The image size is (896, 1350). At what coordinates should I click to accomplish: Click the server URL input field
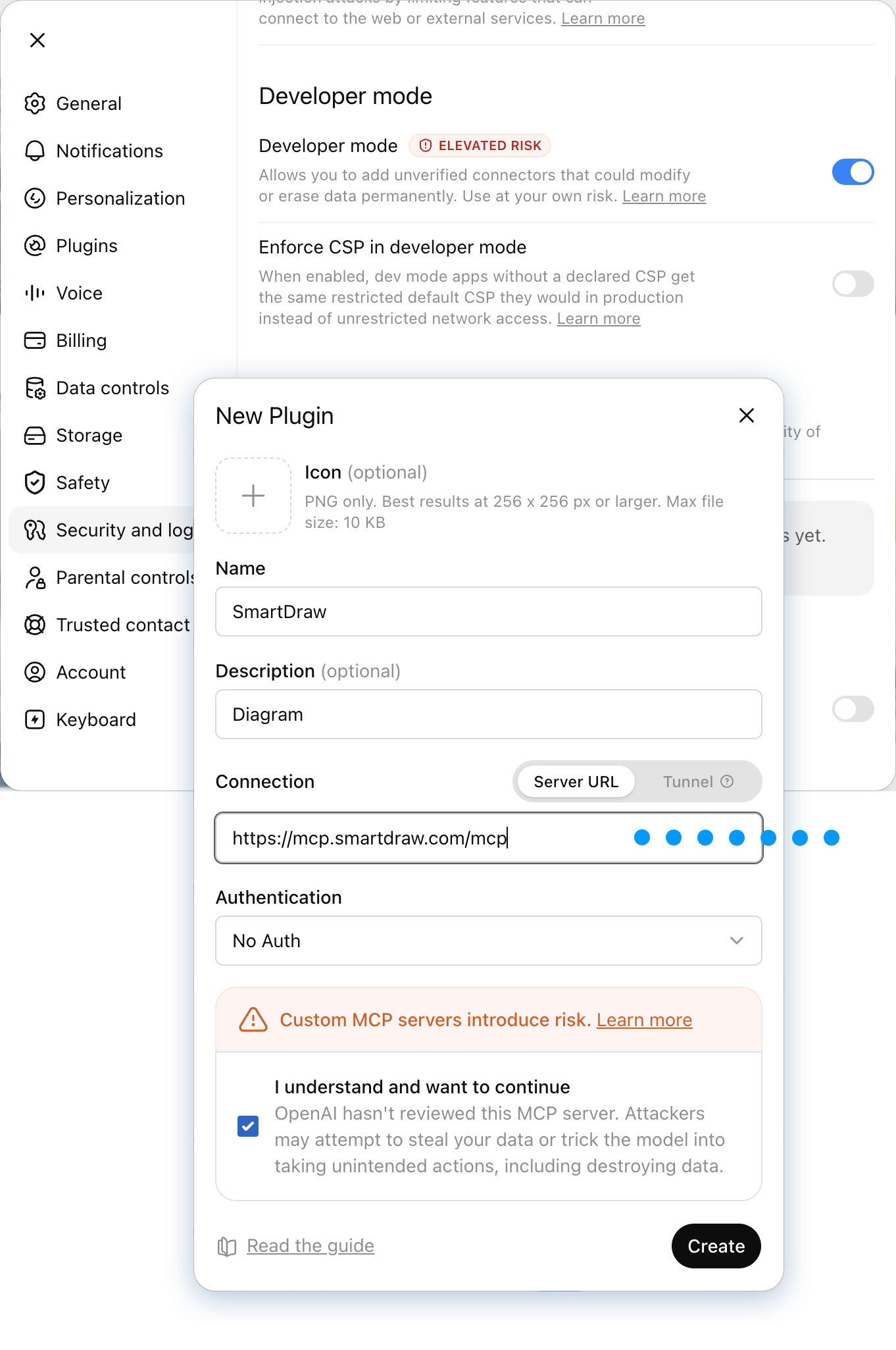[x=489, y=838]
